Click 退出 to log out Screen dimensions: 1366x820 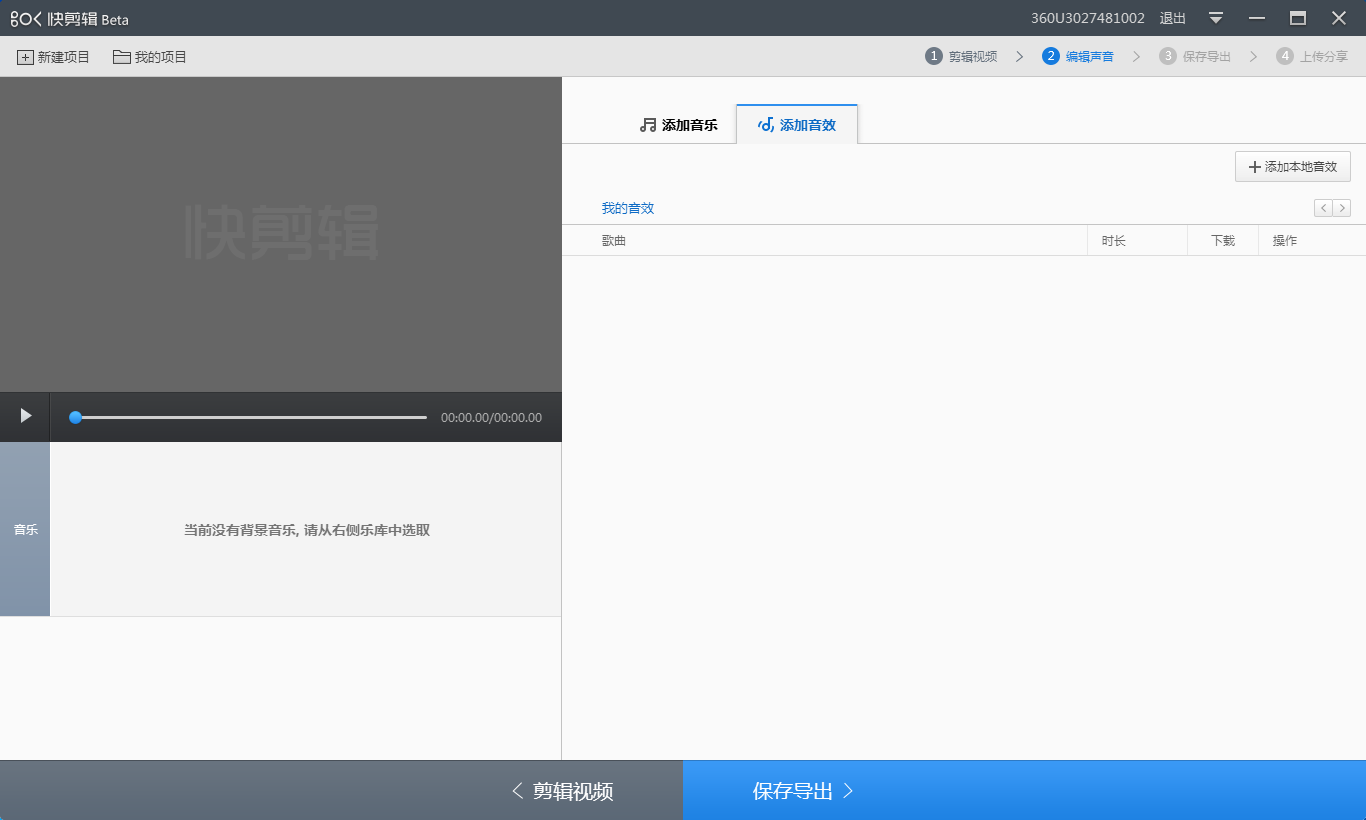point(1171,17)
